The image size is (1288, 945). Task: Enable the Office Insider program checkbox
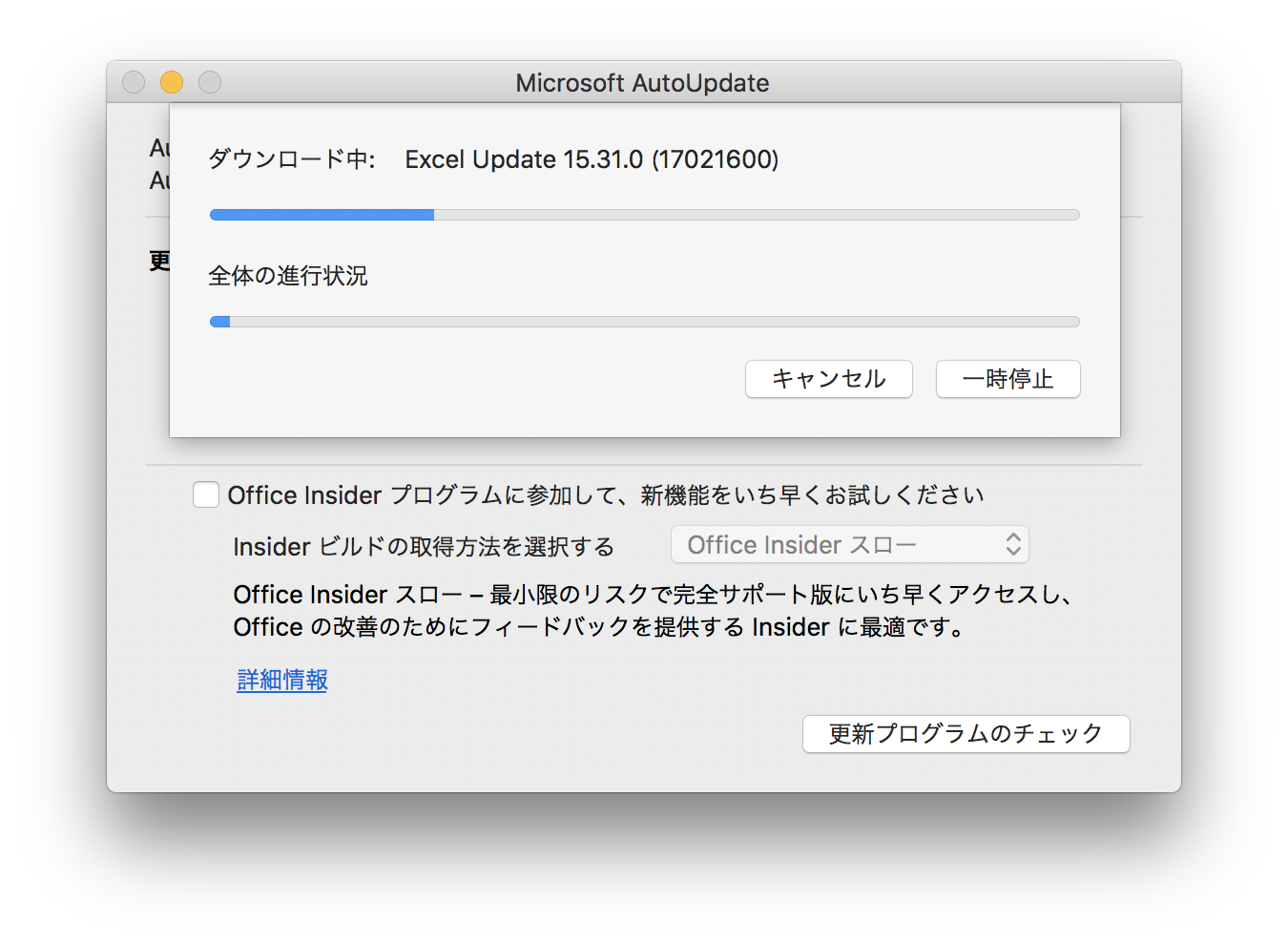pyautogui.click(x=206, y=494)
